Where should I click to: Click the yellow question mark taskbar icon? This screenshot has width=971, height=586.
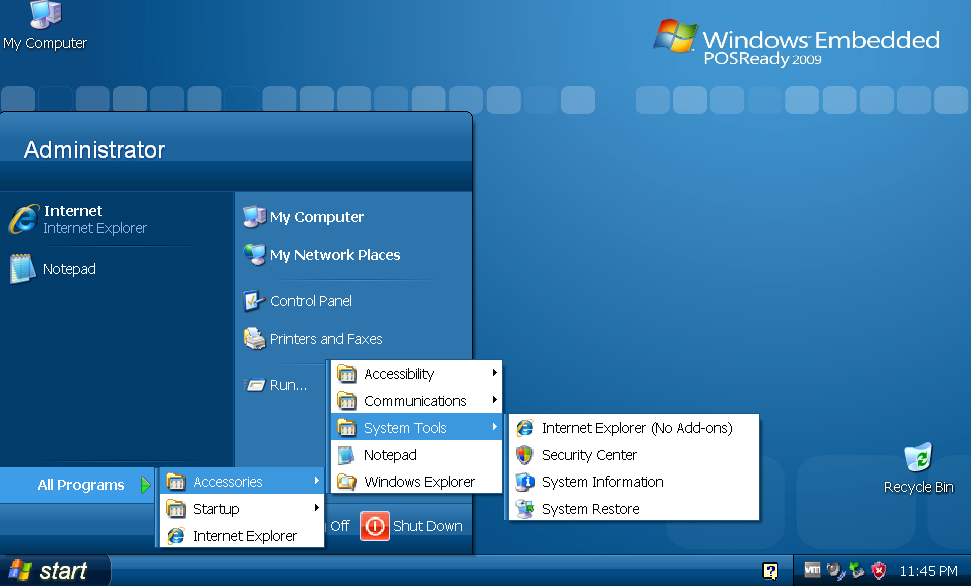point(770,571)
